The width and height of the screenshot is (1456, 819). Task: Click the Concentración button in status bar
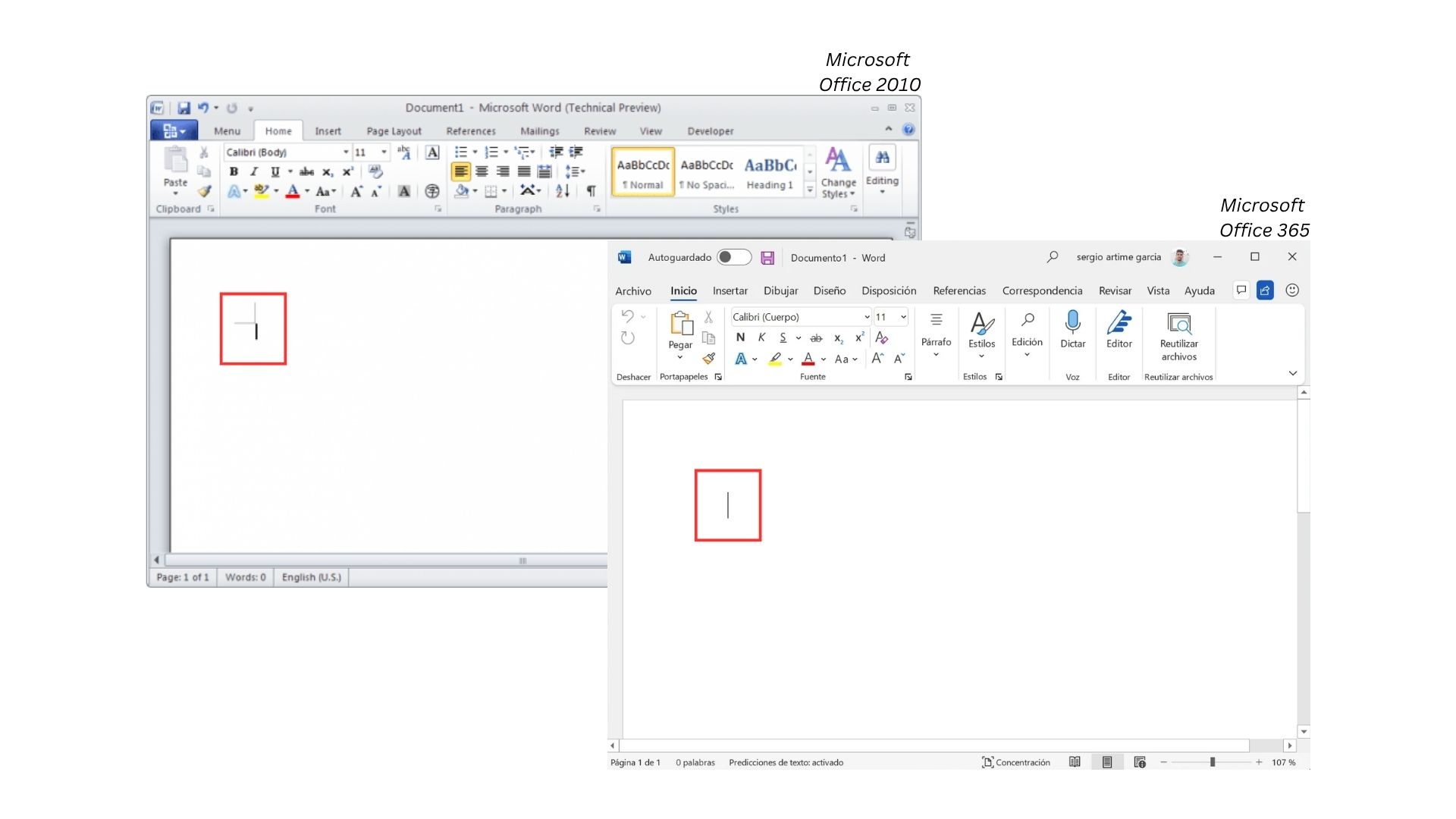pos(1016,762)
